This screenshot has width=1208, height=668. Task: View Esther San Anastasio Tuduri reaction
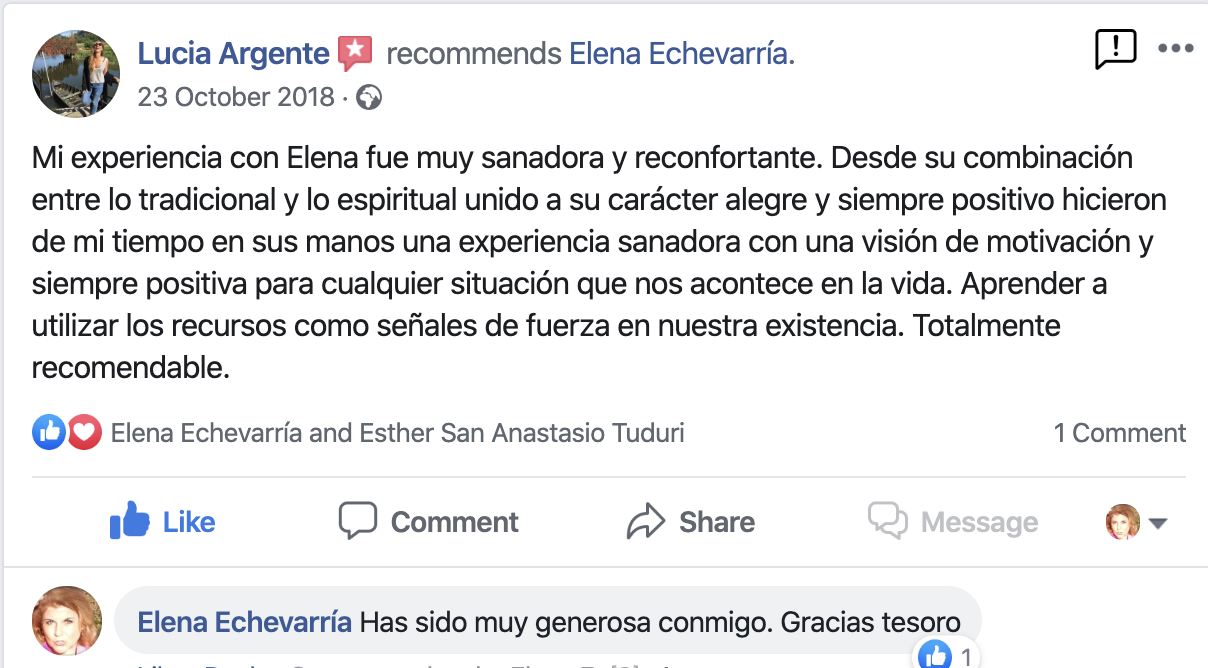tap(521, 433)
